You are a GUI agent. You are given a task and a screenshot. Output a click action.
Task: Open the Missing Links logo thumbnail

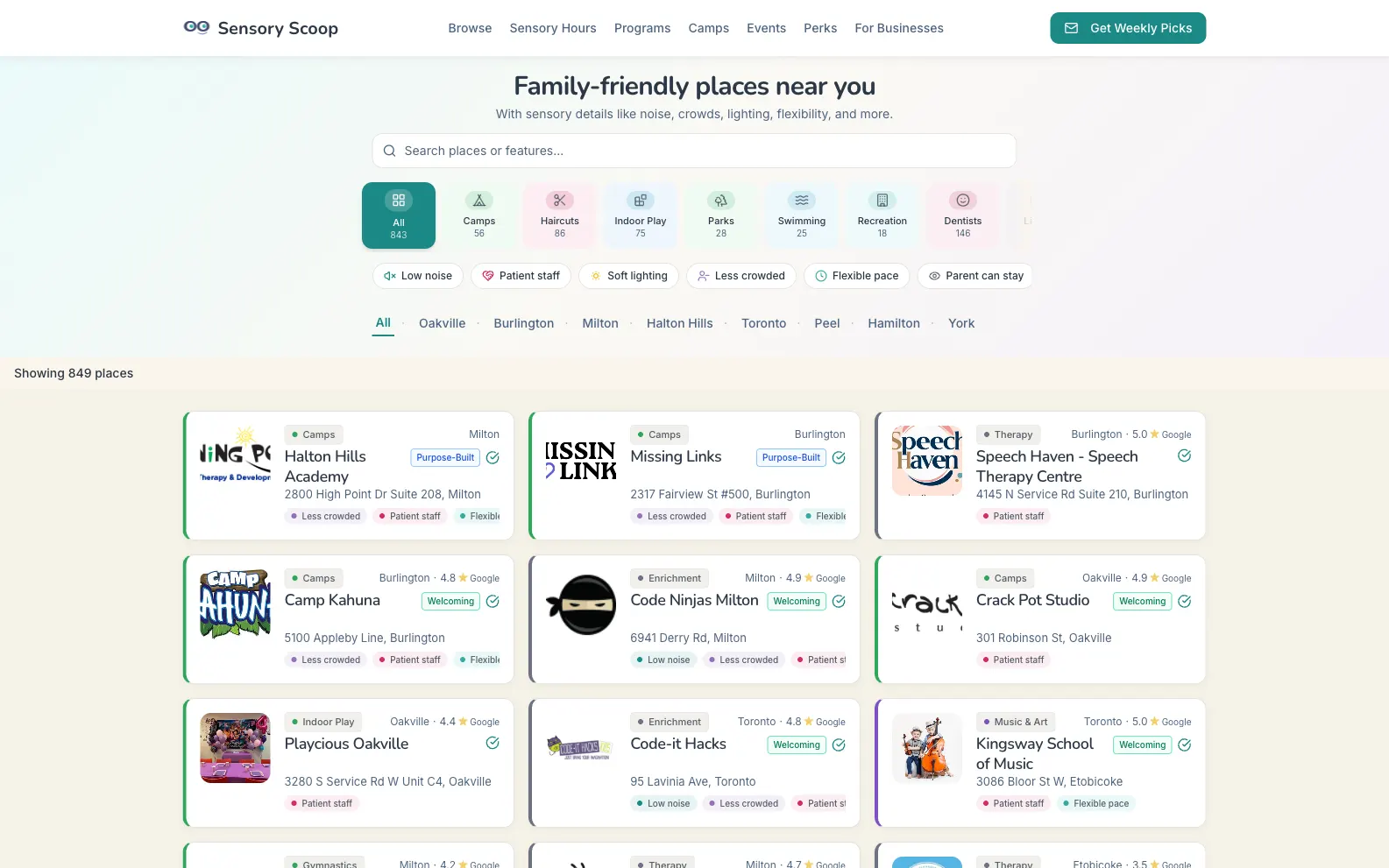(581, 461)
